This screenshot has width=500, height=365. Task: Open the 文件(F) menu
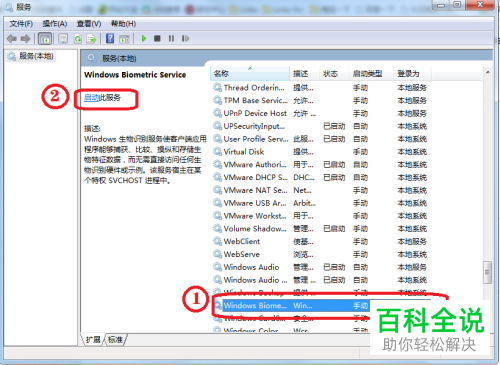pos(21,24)
